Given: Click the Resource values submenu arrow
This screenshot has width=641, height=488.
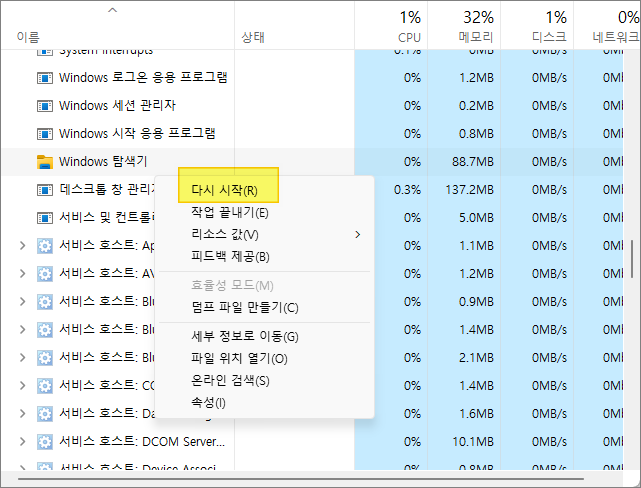Looking at the screenshot, I should (x=358, y=235).
